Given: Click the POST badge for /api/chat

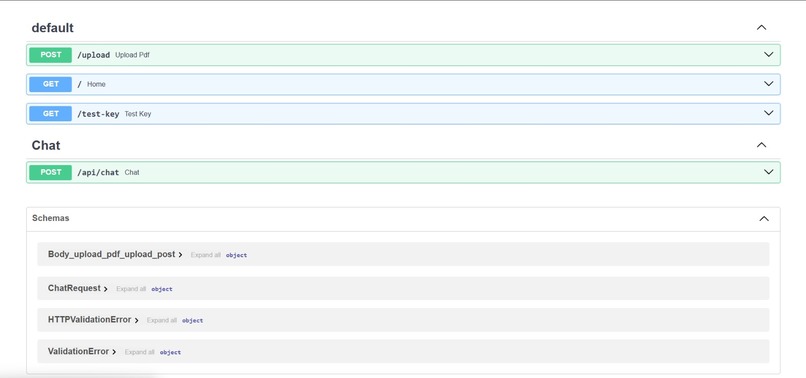Looking at the screenshot, I should coord(50,172).
